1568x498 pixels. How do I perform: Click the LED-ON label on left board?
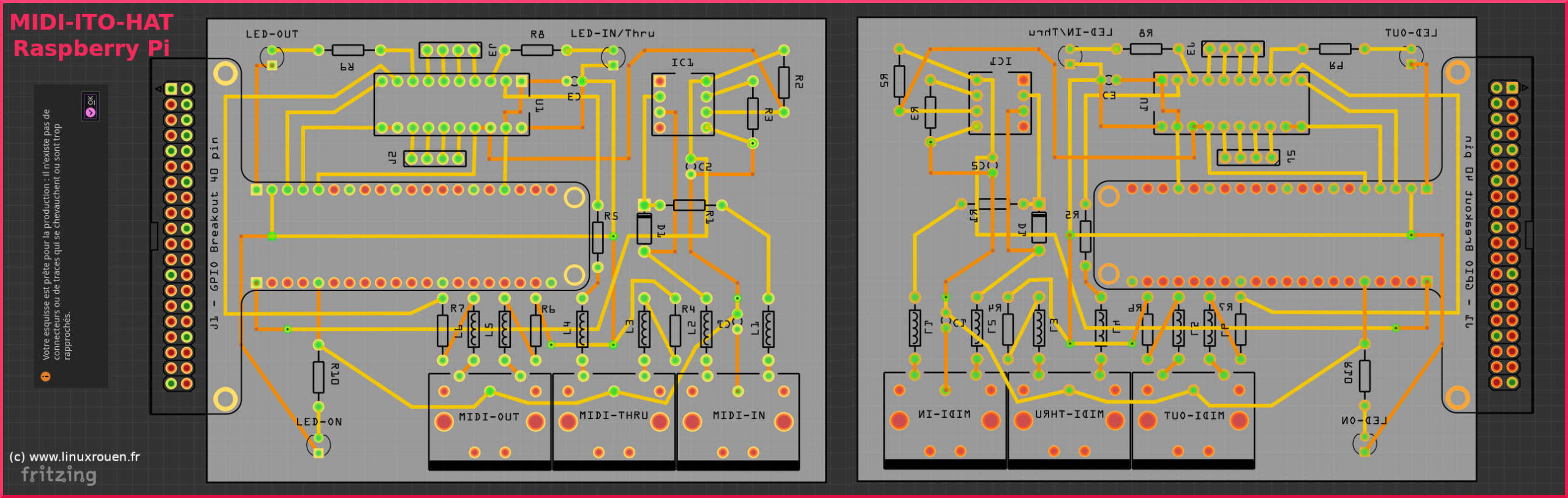(318, 421)
